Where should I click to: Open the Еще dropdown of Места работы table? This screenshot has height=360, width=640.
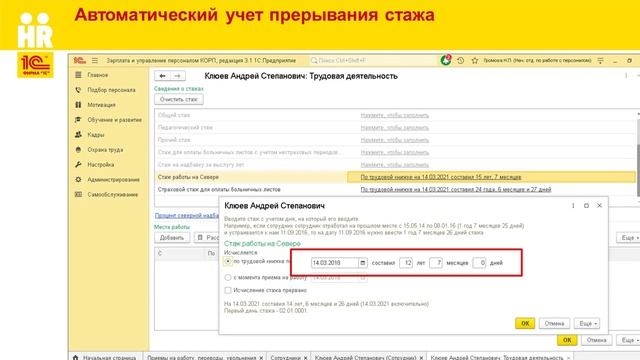pyautogui.click(x=629, y=238)
